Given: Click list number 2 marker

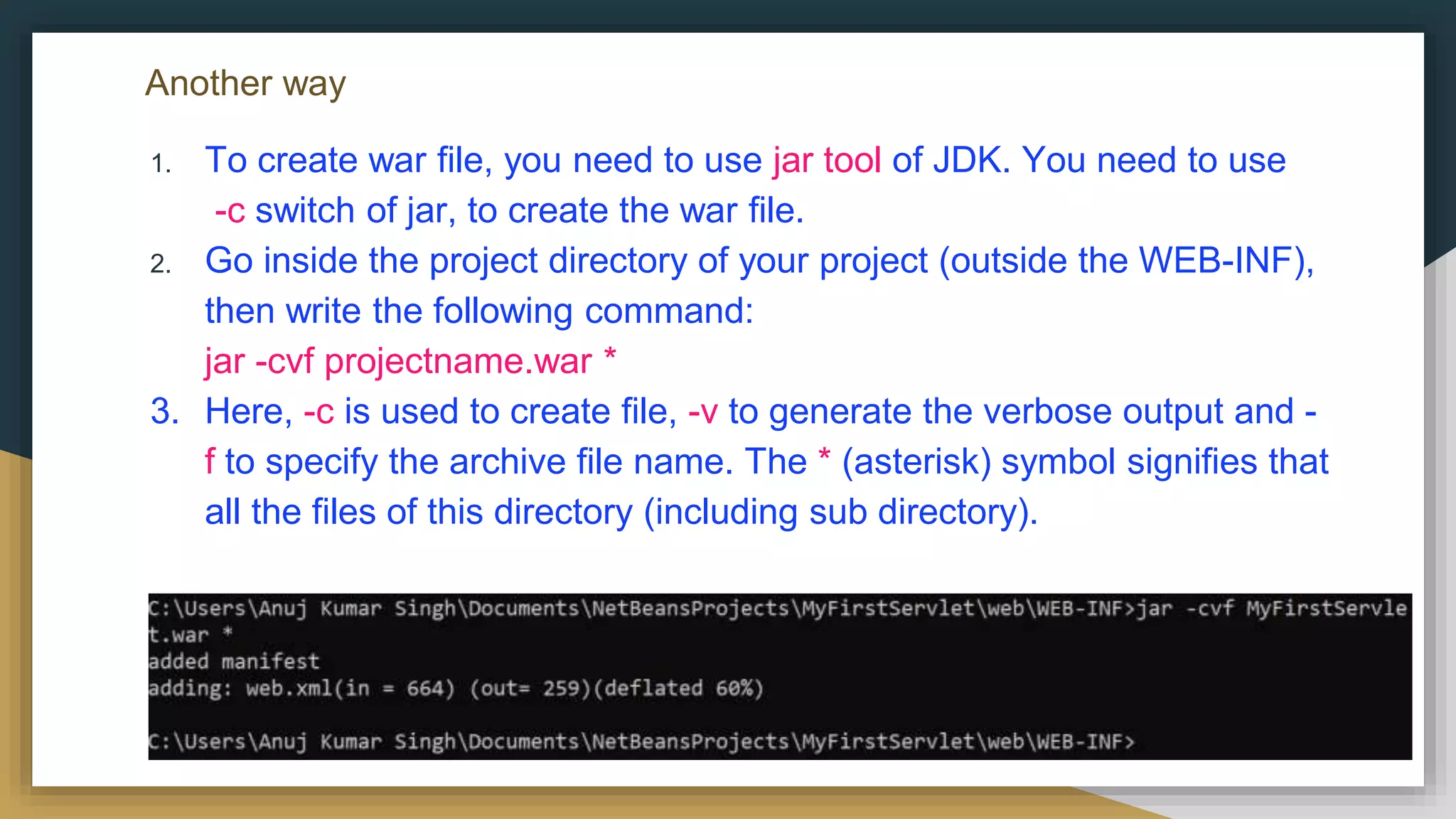Looking at the screenshot, I should point(161,264).
